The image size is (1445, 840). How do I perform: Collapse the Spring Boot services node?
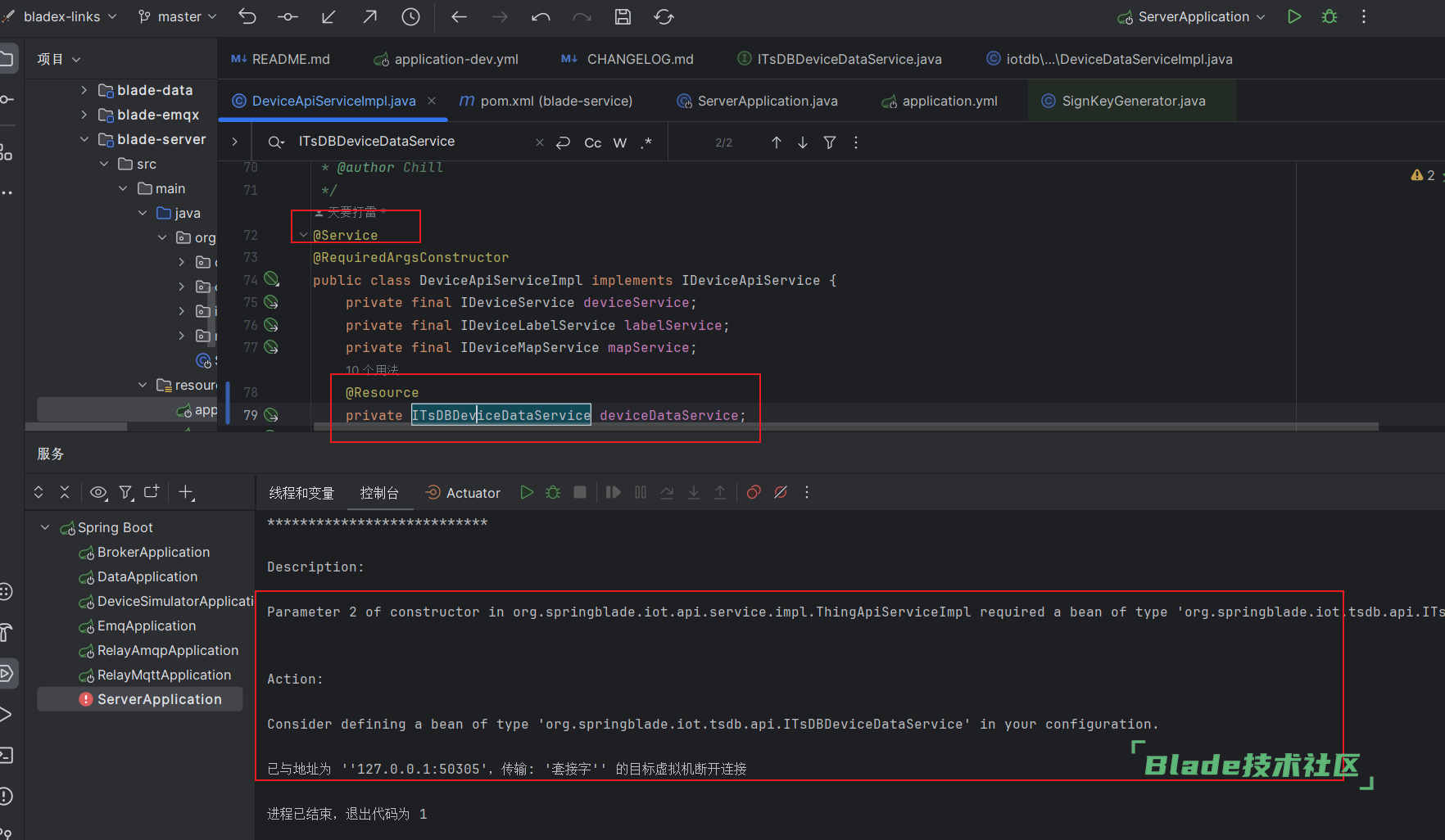click(45, 527)
